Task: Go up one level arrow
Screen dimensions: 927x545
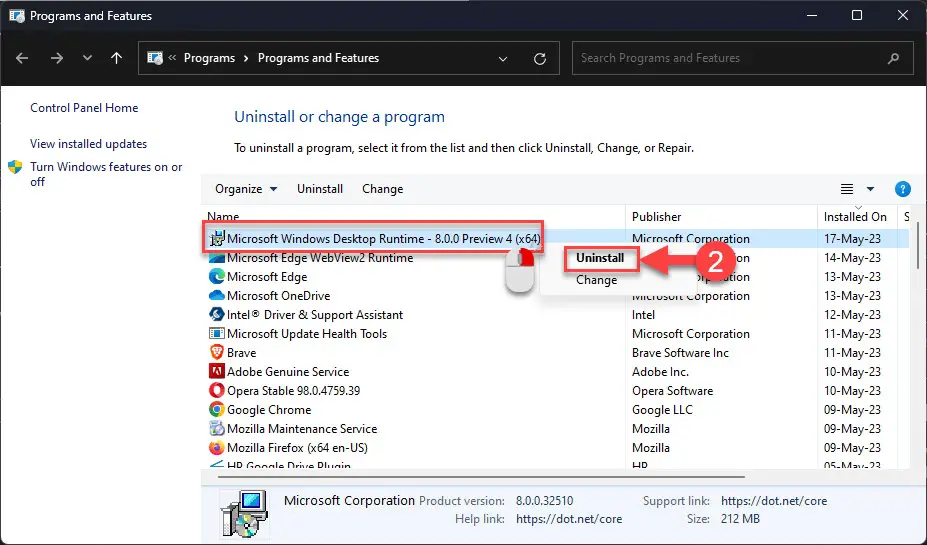Action: pyautogui.click(x=116, y=58)
